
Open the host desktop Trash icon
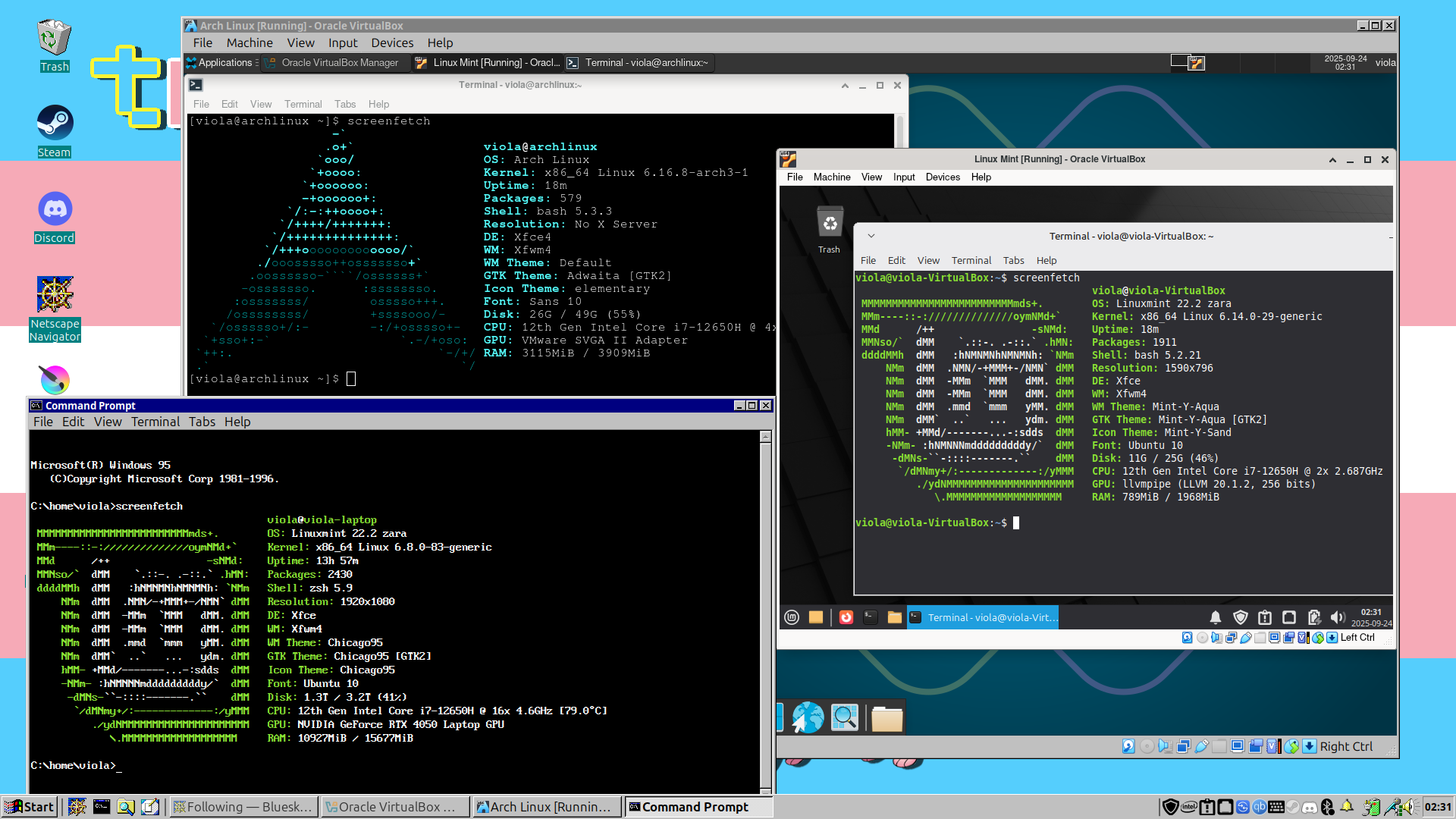tap(54, 45)
